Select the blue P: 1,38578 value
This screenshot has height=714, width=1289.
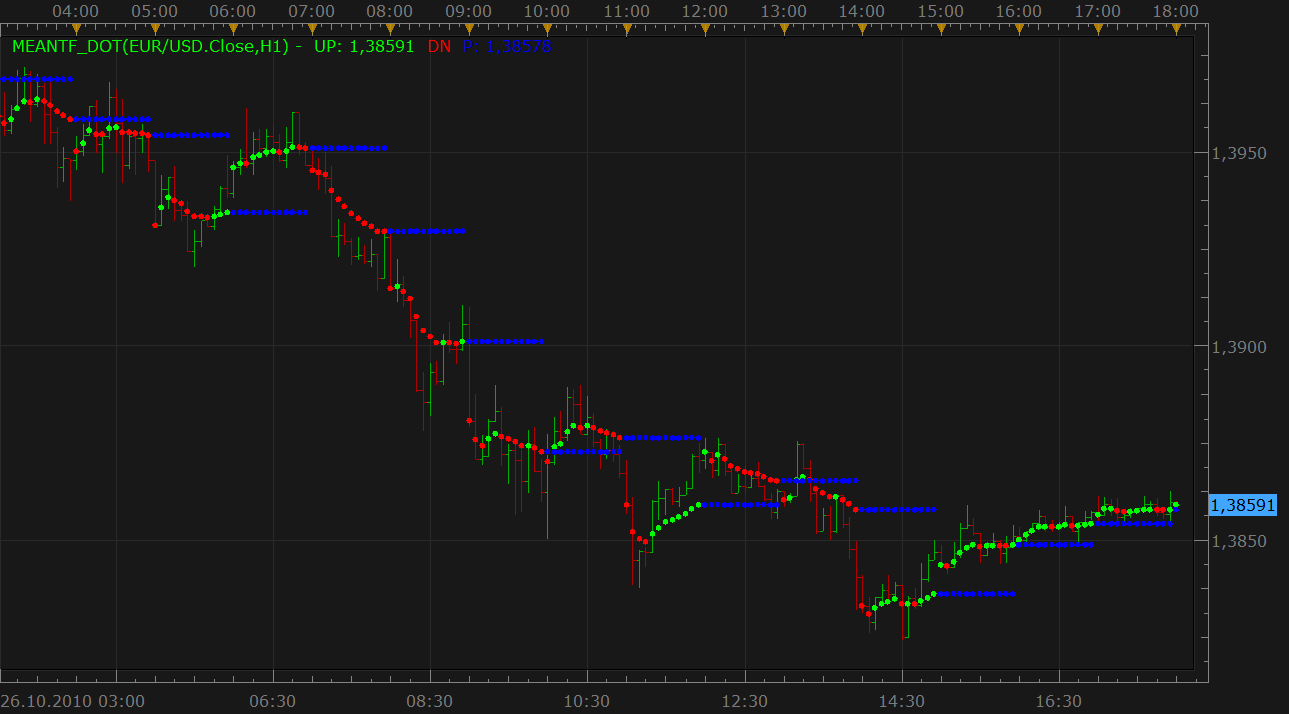coord(506,46)
